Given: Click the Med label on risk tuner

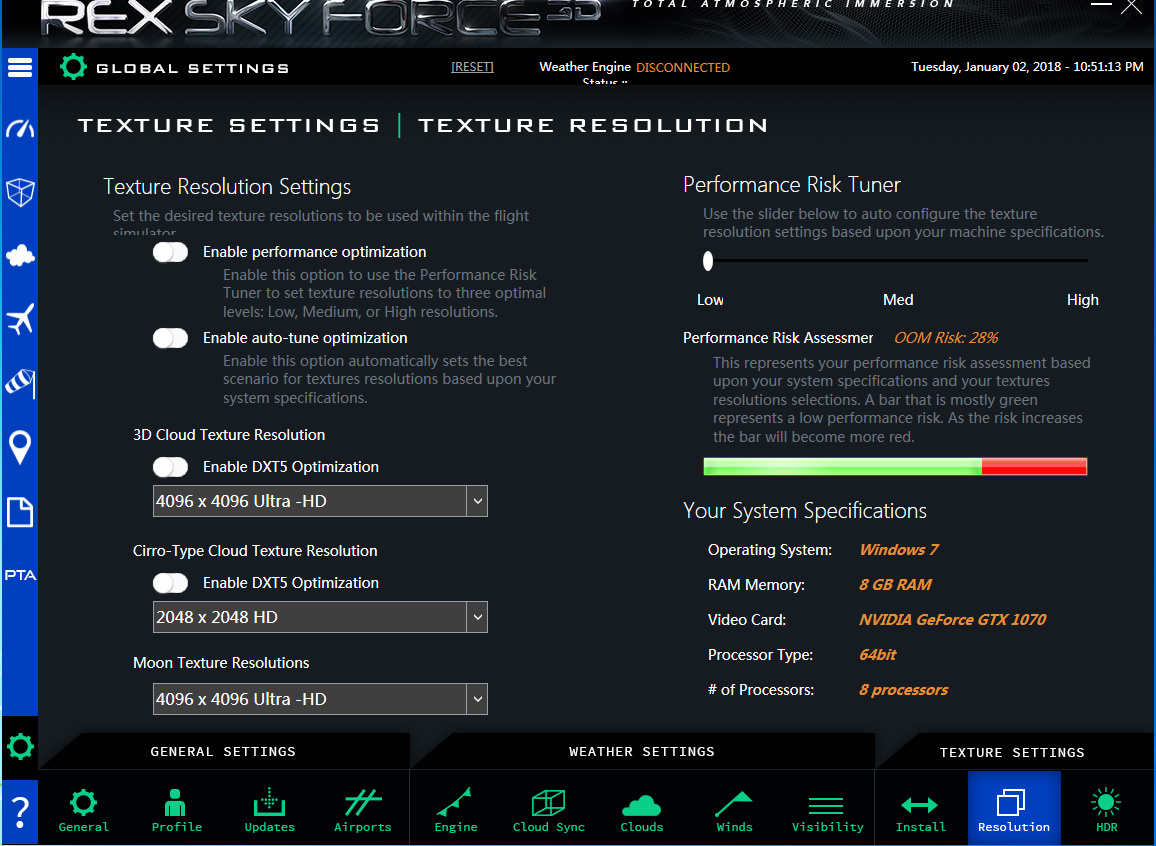Looking at the screenshot, I should 898,300.
